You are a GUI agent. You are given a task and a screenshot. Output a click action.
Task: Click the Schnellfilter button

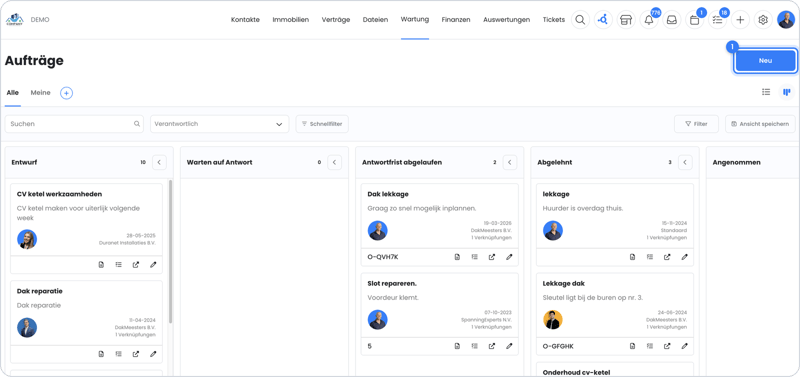(322, 124)
